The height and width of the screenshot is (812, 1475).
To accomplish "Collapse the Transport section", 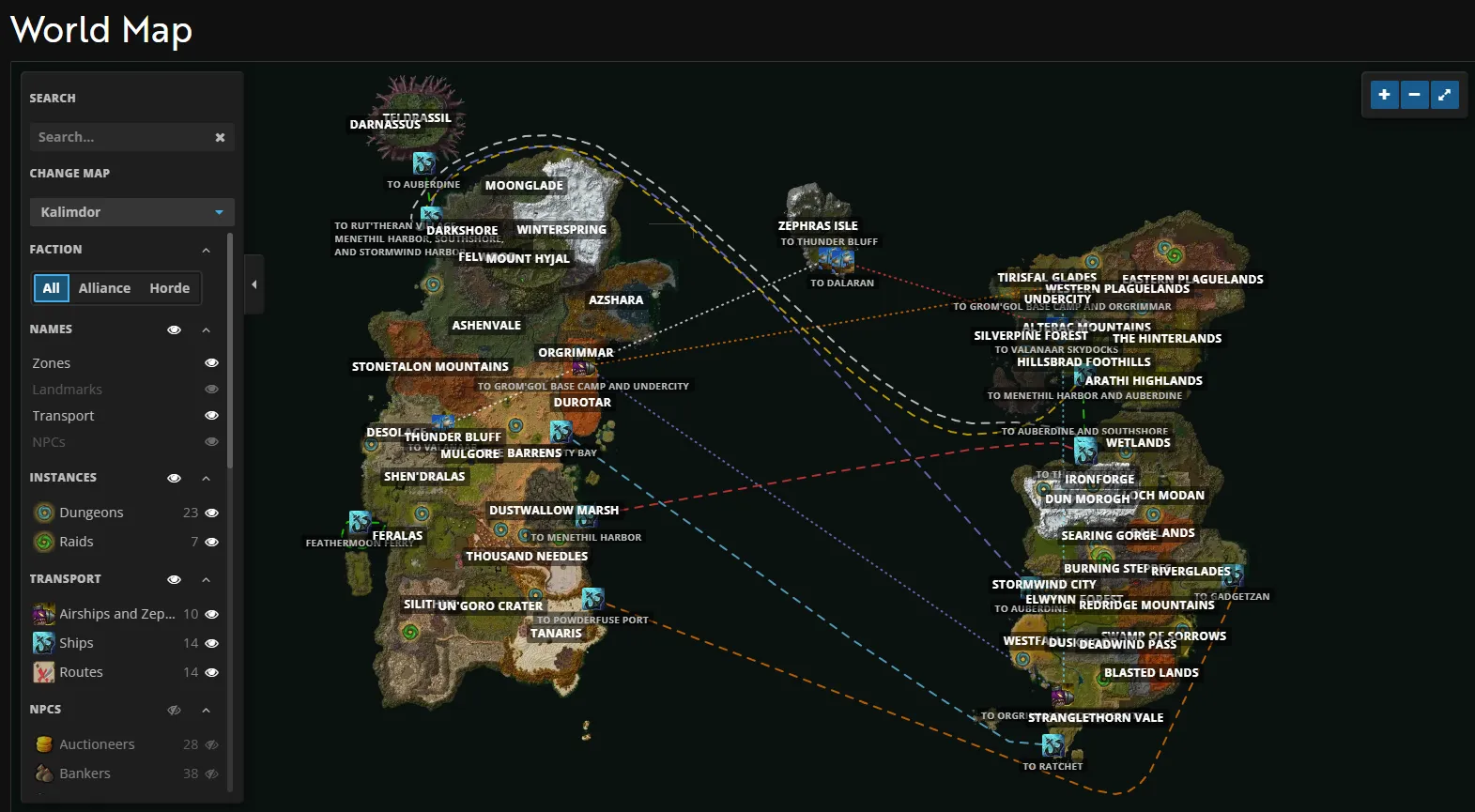I will pos(206,579).
